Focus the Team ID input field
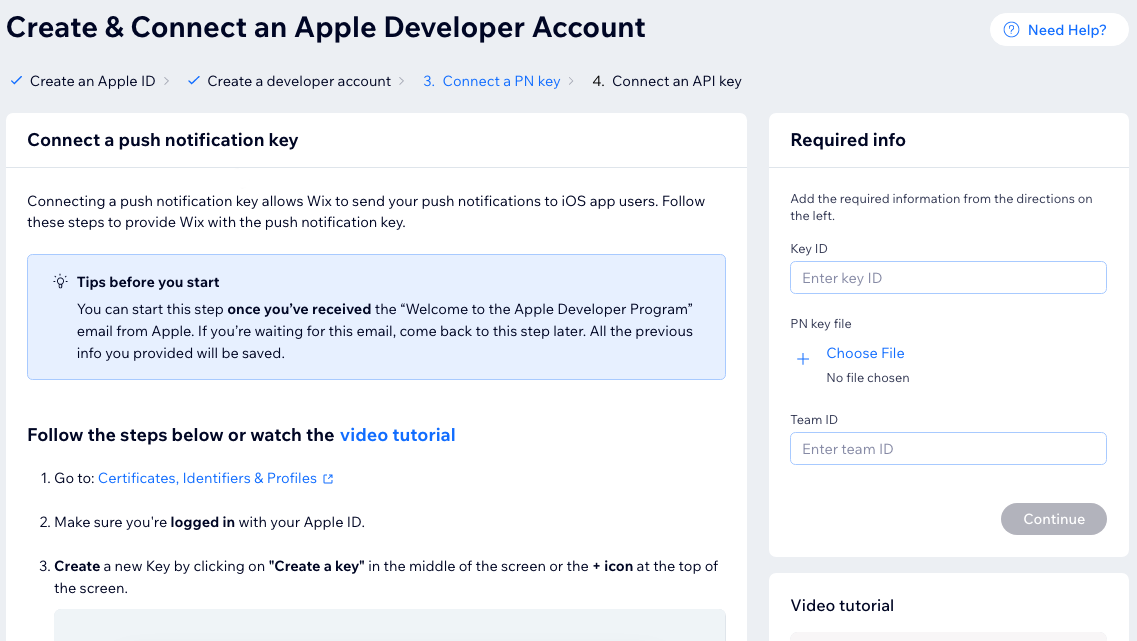Image resolution: width=1137 pixels, height=641 pixels. tap(948, 449)
